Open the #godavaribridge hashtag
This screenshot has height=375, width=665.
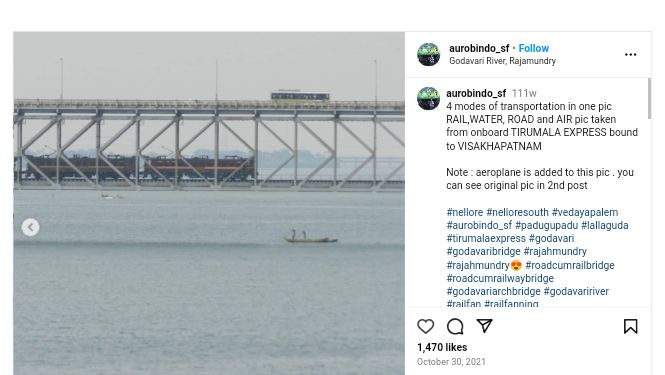click(x=483, y=252)
